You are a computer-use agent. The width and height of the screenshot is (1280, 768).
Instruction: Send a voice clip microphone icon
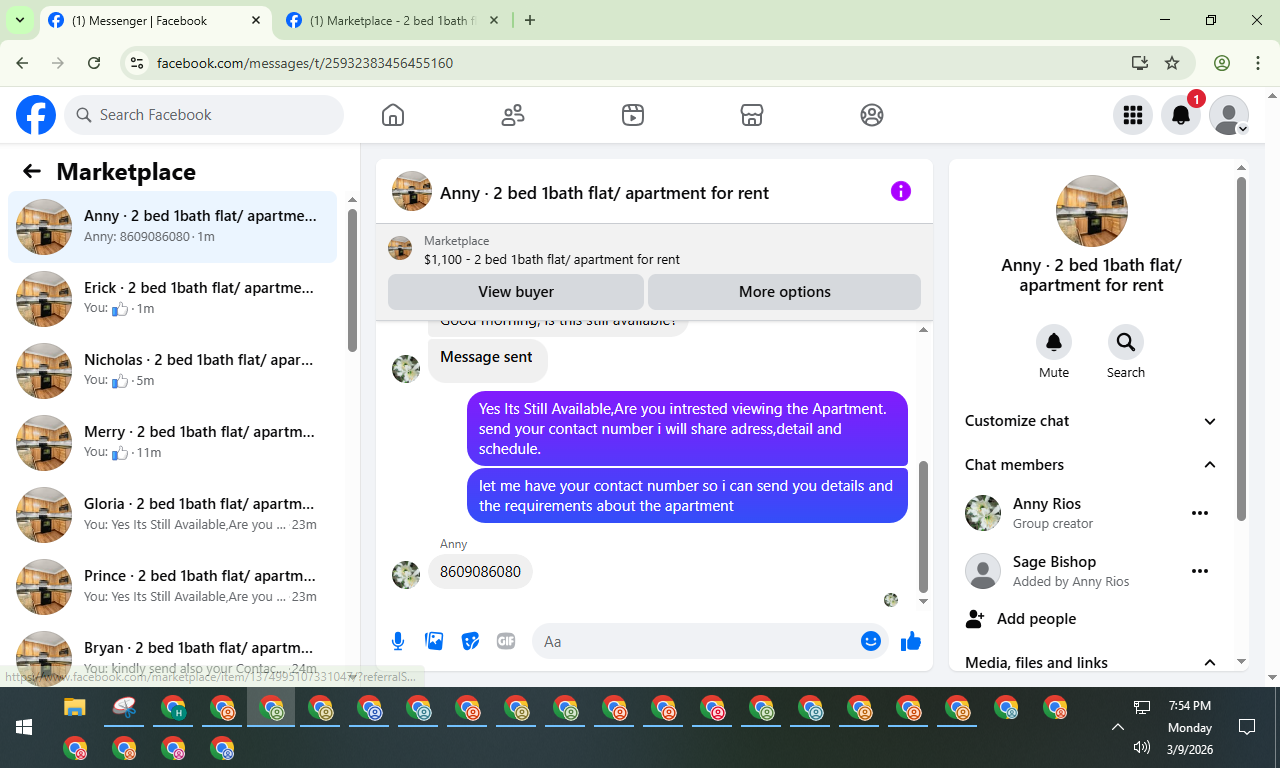[x=398, y=641]
